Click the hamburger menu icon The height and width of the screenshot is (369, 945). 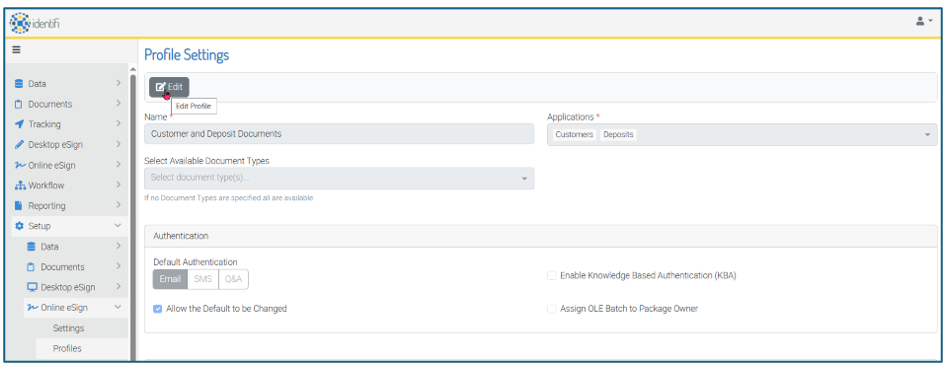[x=17, y=50]
